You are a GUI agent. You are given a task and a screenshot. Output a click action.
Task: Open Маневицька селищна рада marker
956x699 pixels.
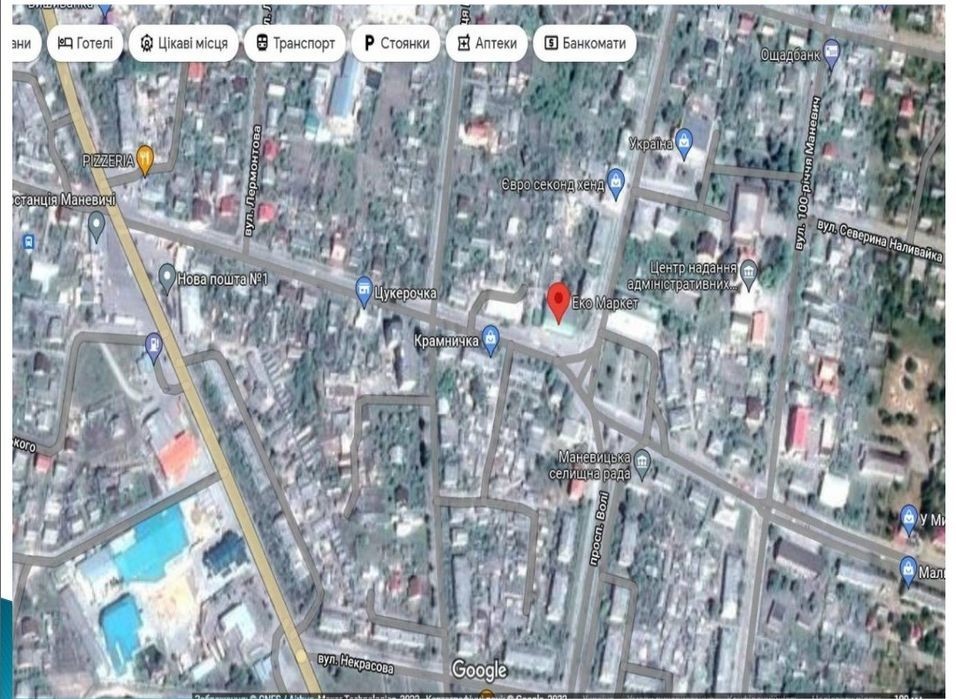(641, 464)
